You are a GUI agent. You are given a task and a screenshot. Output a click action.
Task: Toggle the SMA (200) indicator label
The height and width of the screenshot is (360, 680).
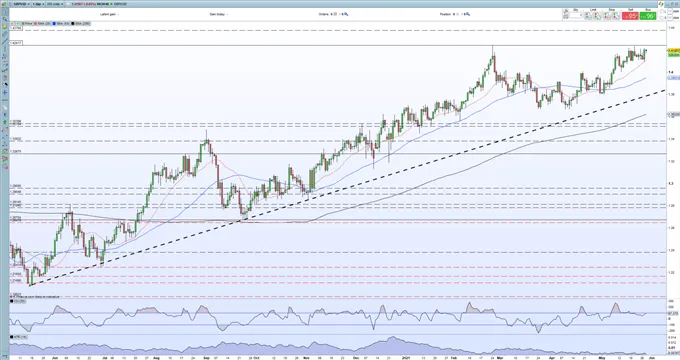tap(82, 23)
